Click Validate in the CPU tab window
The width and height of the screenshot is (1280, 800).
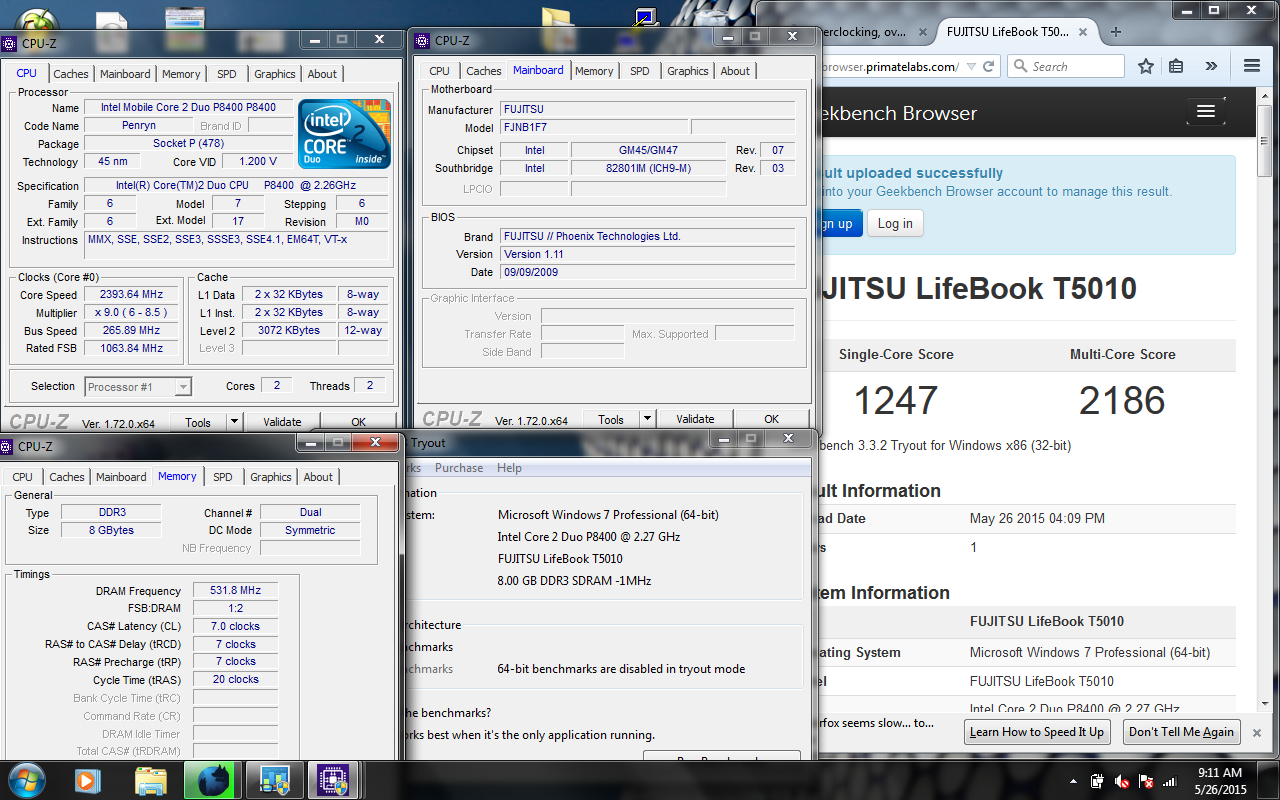[282, 422]
